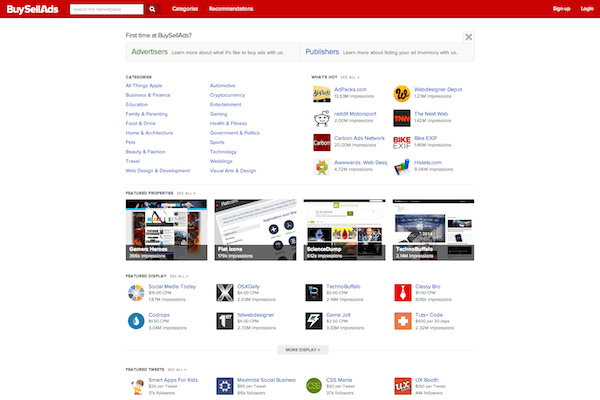Open the Categories menu
The image size is (600, 400).
pyautogui.click(x=185, y=9)
